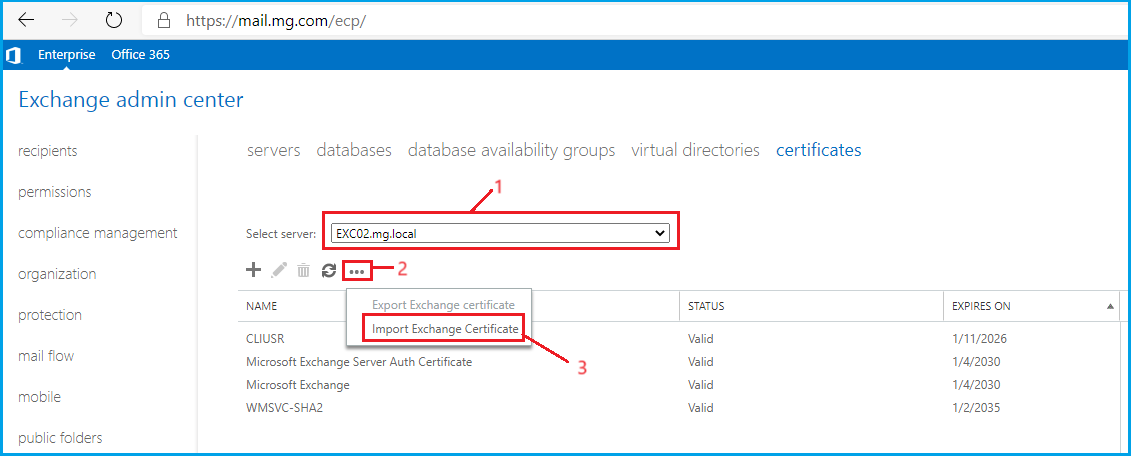Choose Import Exchange Certificate from menu

click(x=445, y=329)
